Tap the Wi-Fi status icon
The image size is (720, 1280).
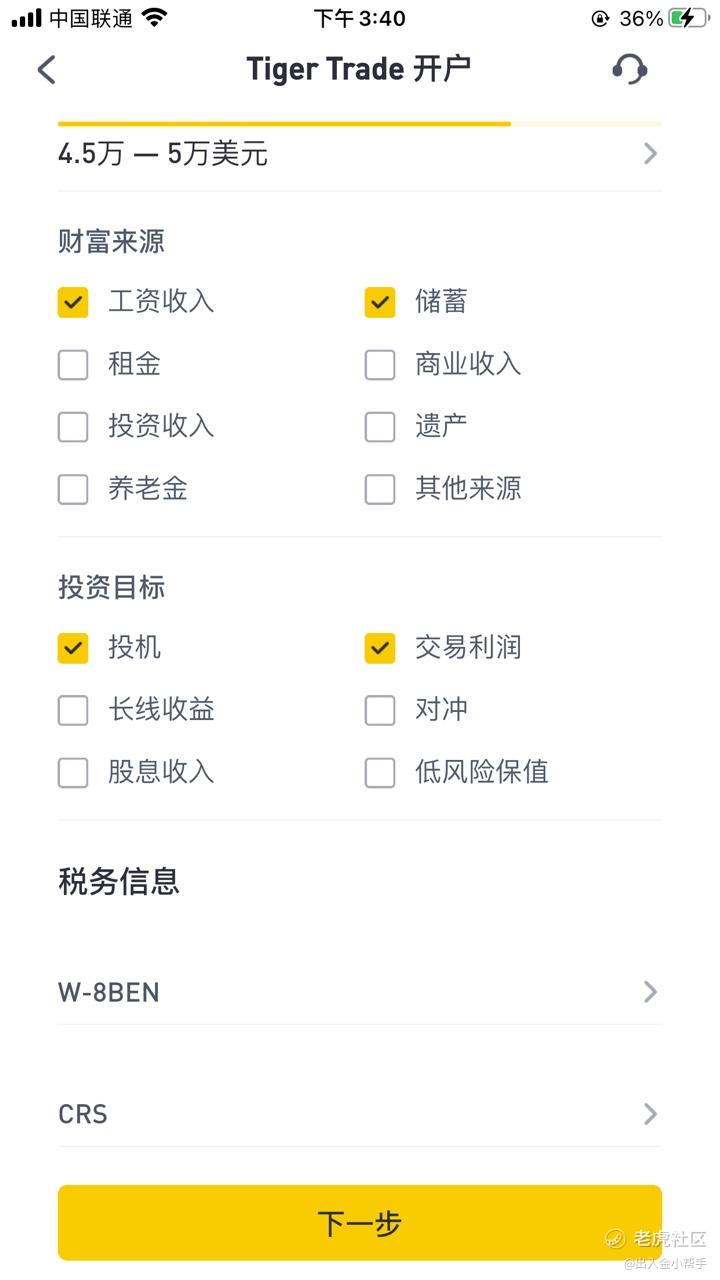155,18
